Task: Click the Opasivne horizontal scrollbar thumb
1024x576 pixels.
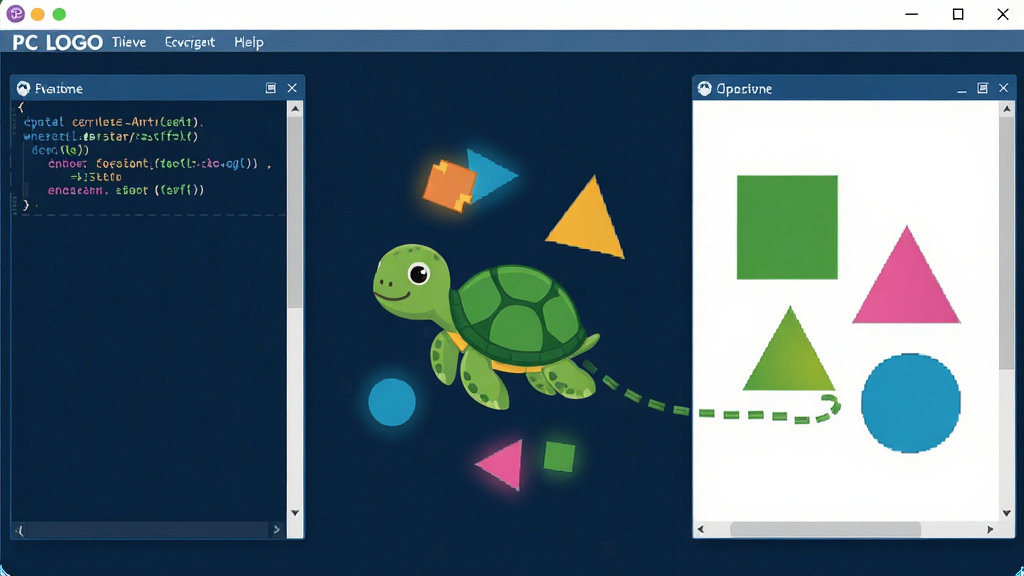Action: [x=825, y=529]
